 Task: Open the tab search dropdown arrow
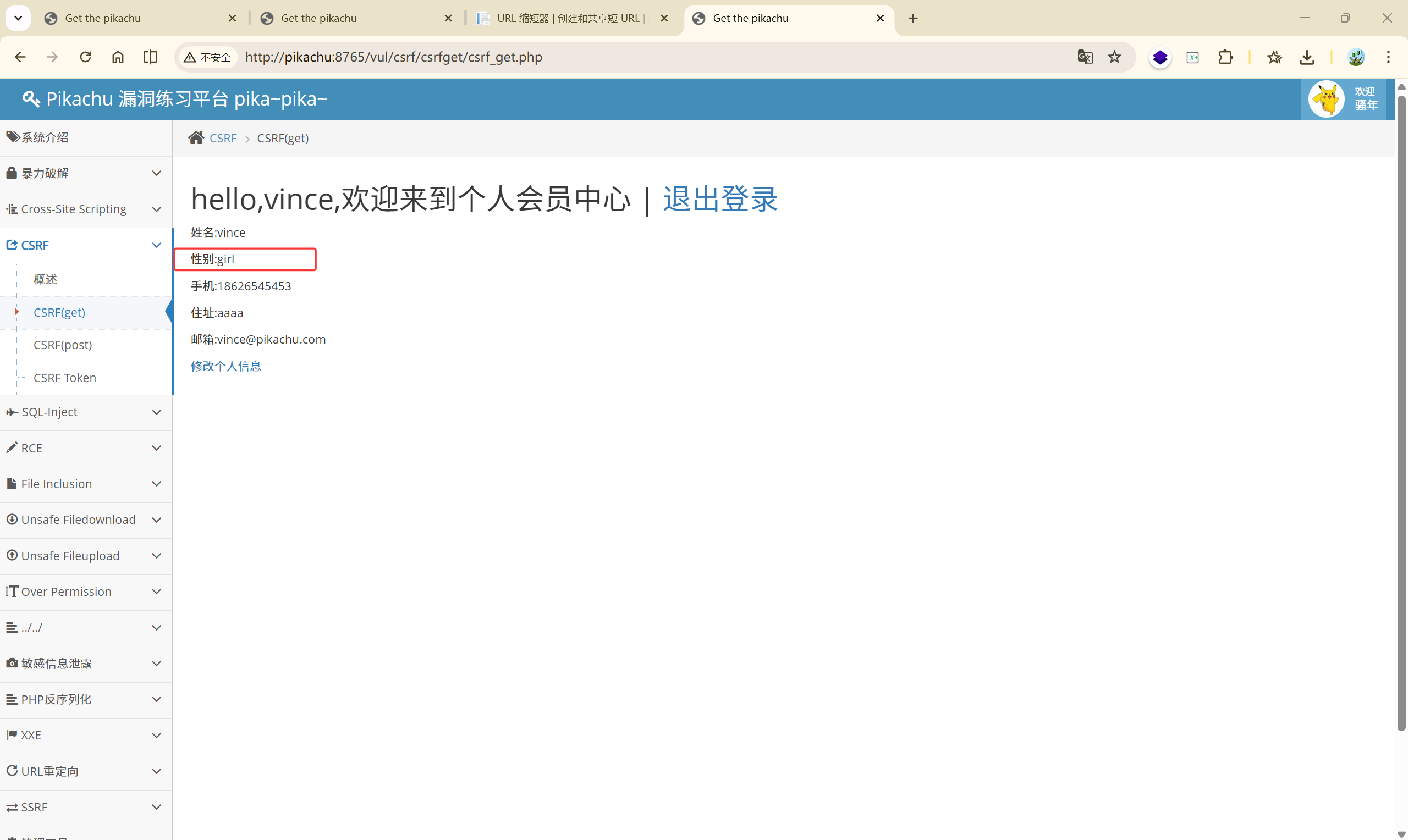[x=18, y=18]
